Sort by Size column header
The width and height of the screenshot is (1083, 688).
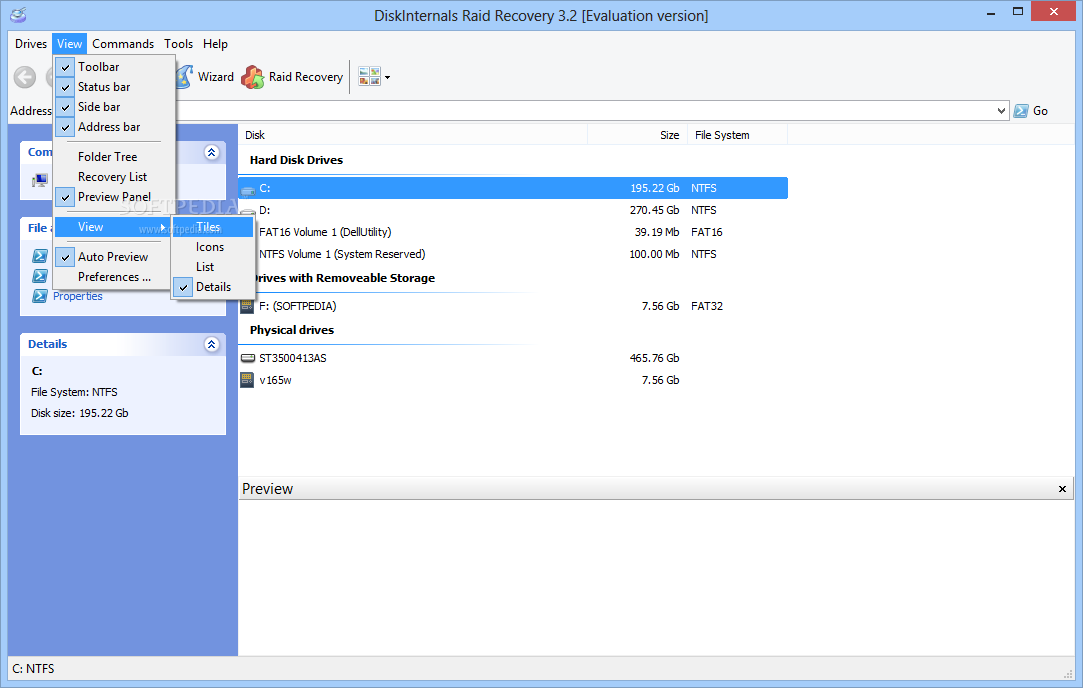point(638,135)
